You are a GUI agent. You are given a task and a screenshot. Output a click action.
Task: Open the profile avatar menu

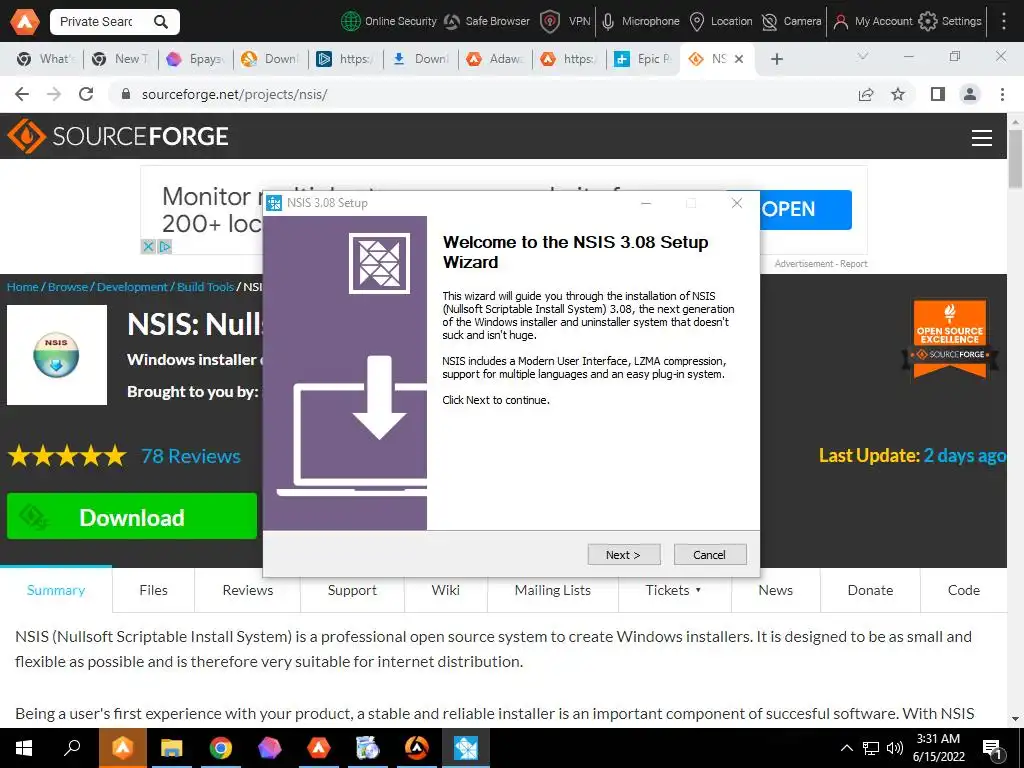coord(970,94)
